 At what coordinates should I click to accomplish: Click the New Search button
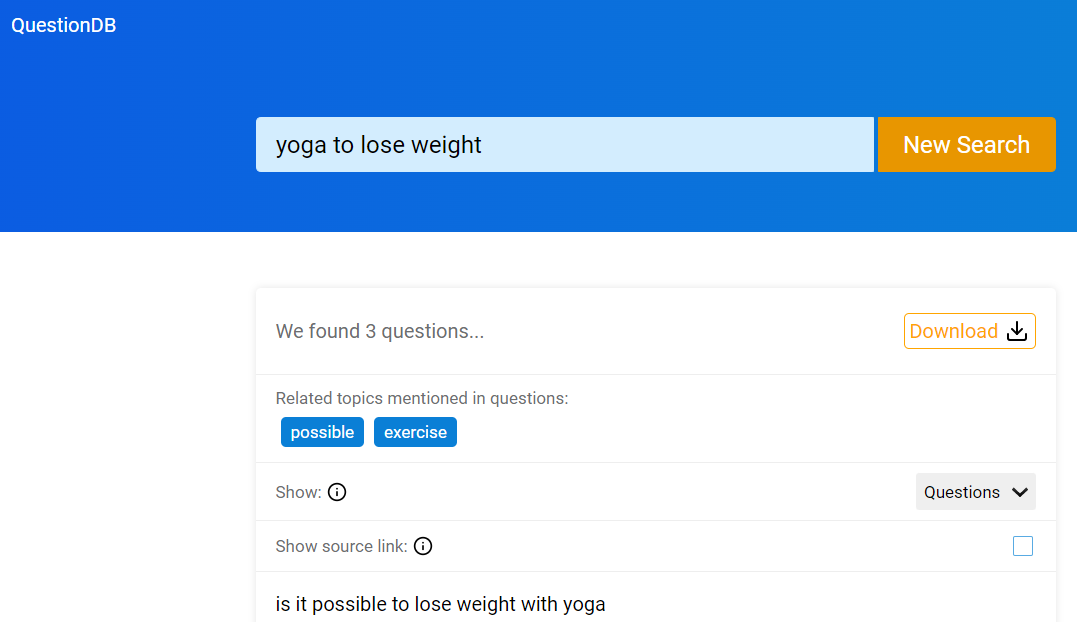coord(966,144)
